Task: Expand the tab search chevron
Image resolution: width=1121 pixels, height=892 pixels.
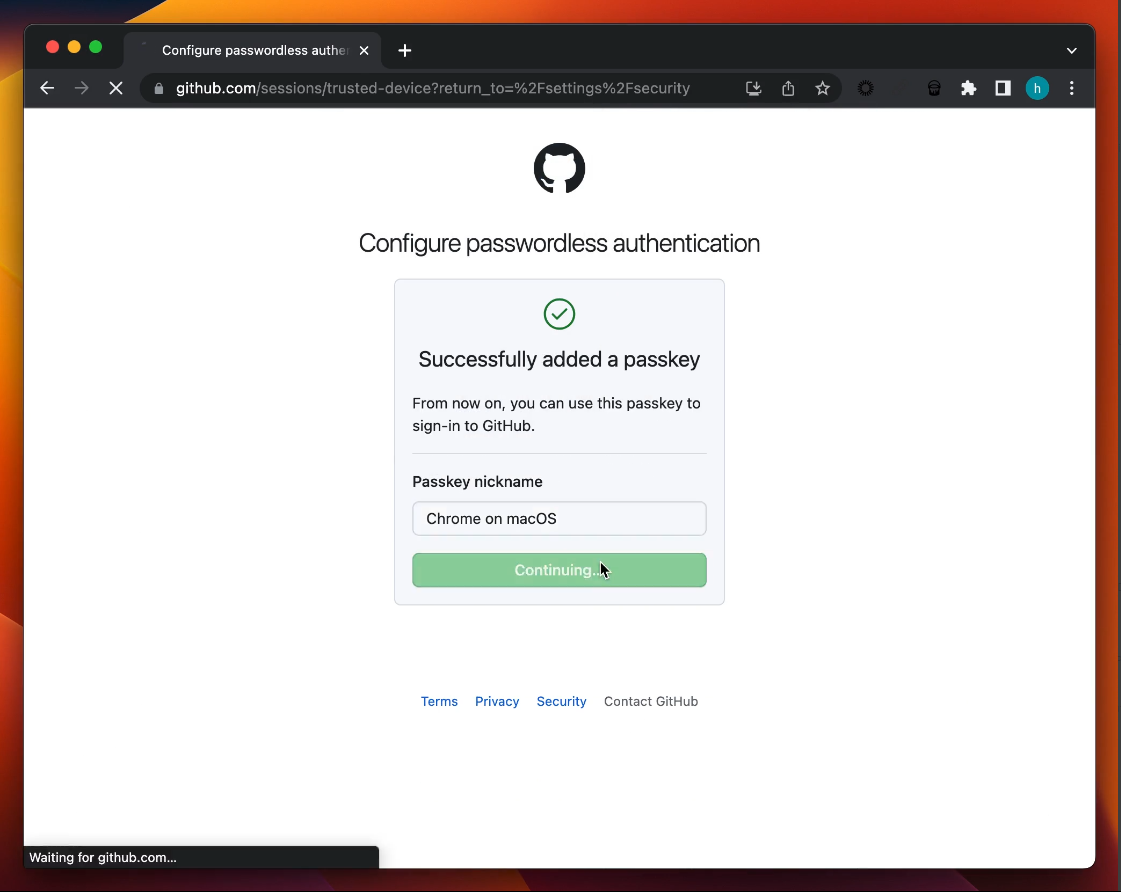Action: pyautogui.click(x=1071, y=50)
